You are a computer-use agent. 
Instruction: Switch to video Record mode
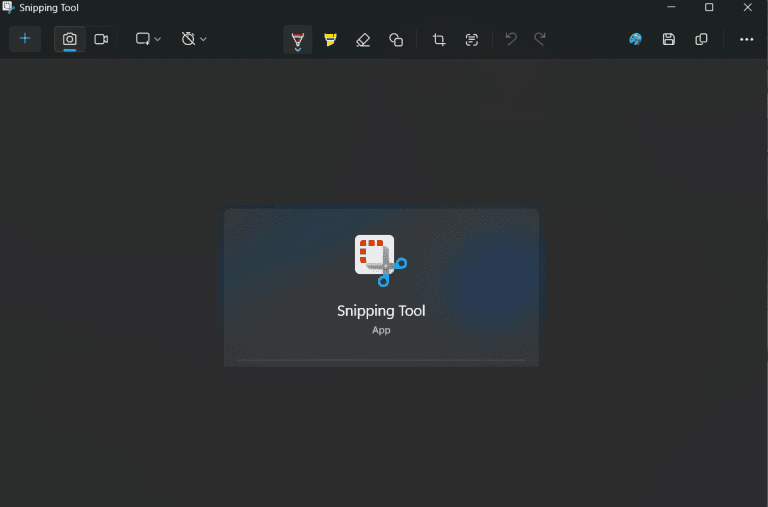point(101,39)
